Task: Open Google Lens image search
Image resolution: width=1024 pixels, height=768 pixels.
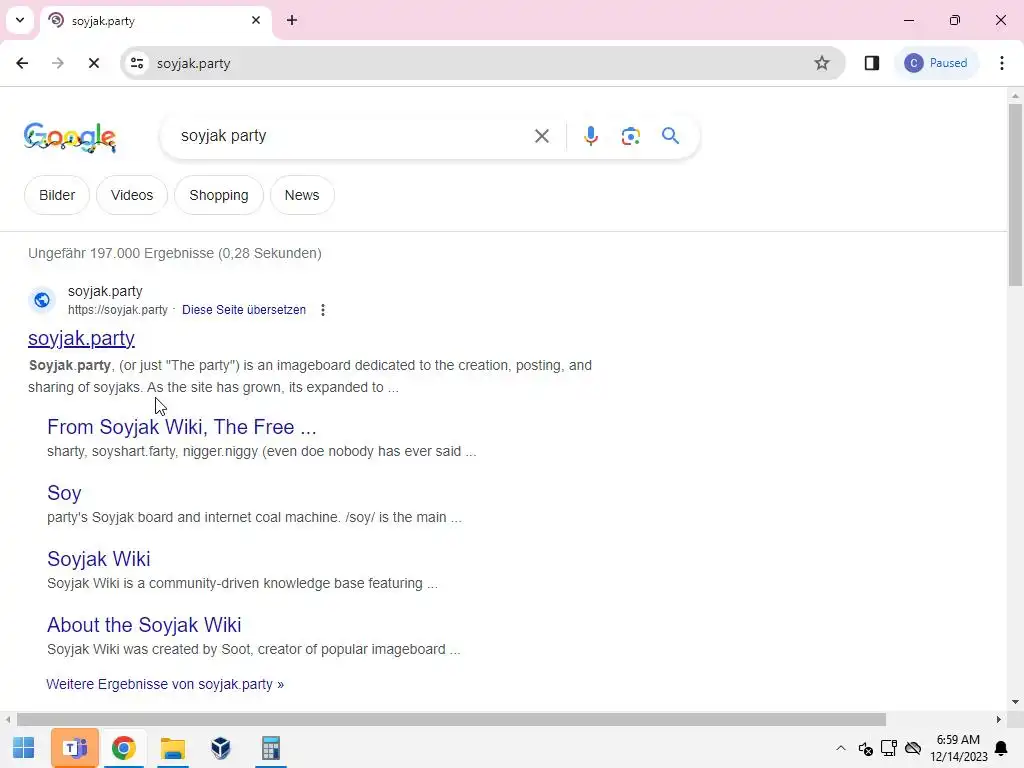Action: point(631,136)
